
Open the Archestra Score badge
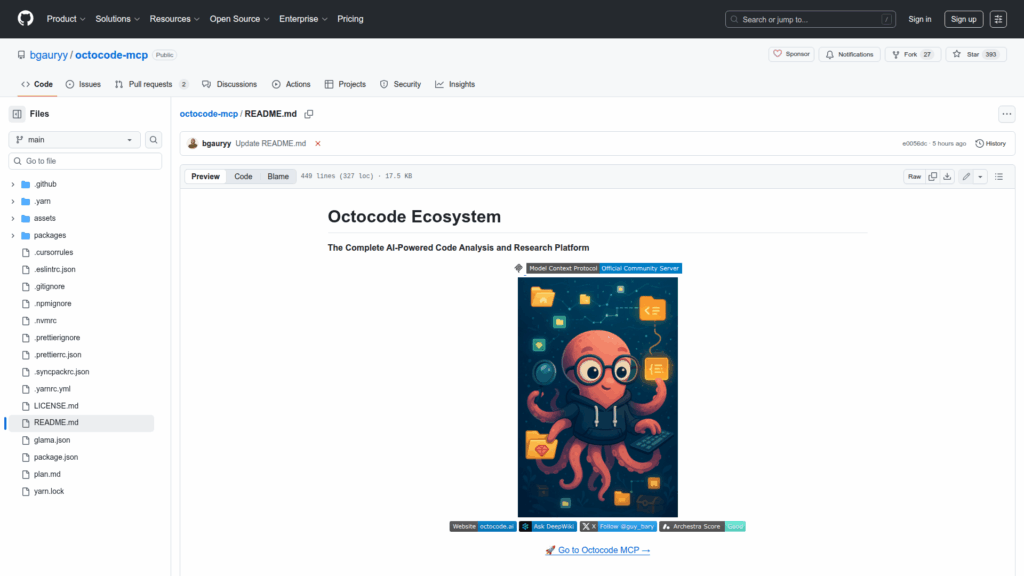pos(702,526)
